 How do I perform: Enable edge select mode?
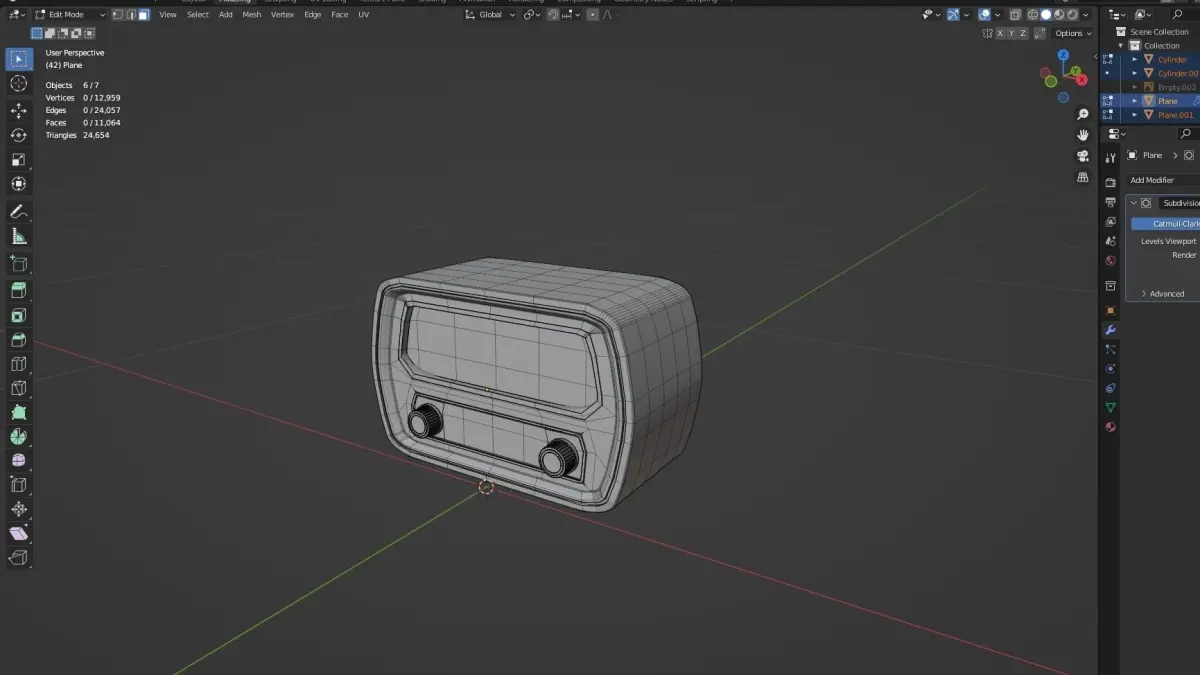click(131, 14)
